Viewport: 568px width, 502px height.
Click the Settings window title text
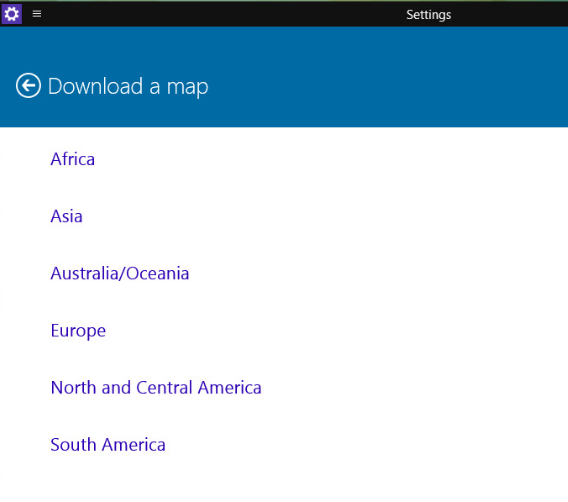coord(429,15)
